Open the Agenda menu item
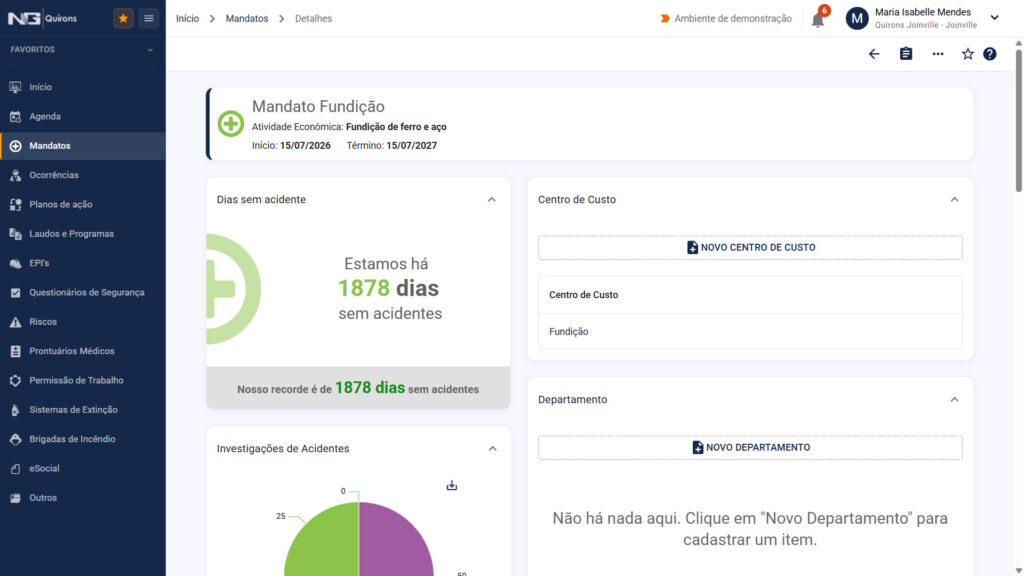 pyautogui.click(x=83, y=116)
